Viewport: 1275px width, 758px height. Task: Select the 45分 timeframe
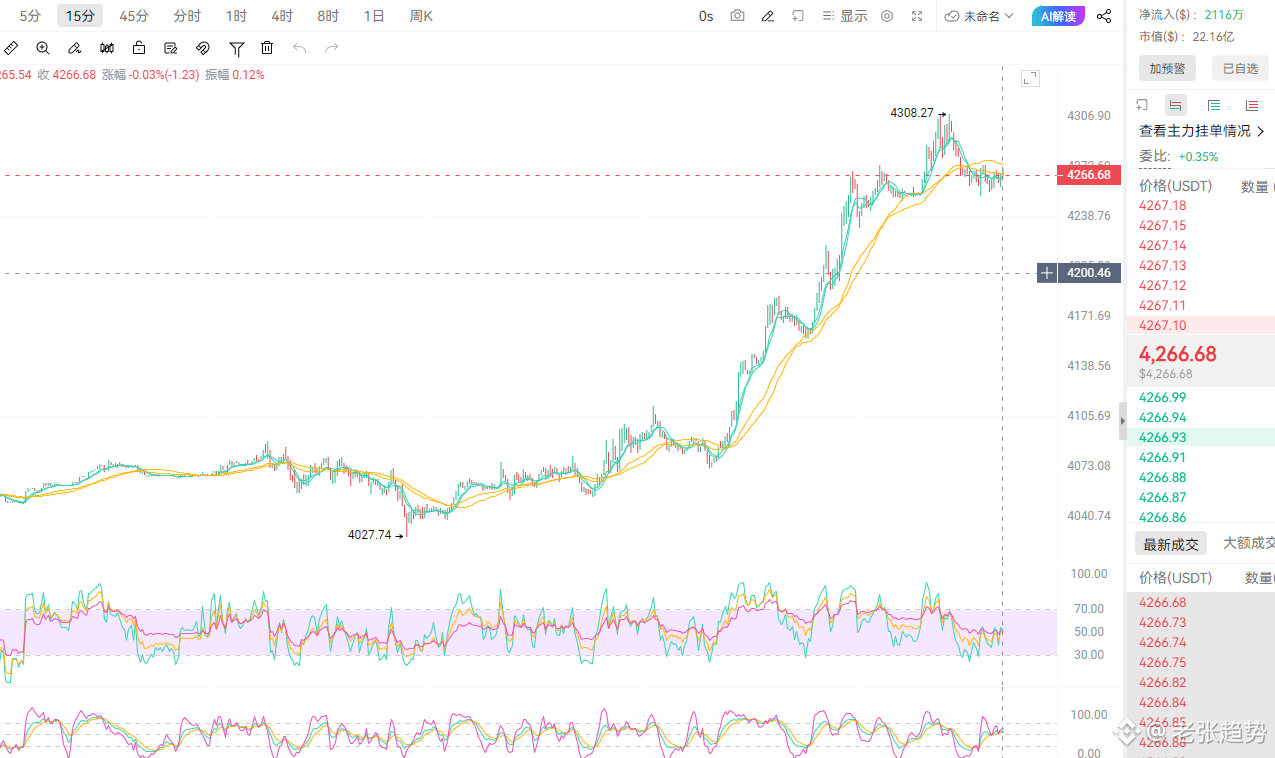click(x=134, y=16)
